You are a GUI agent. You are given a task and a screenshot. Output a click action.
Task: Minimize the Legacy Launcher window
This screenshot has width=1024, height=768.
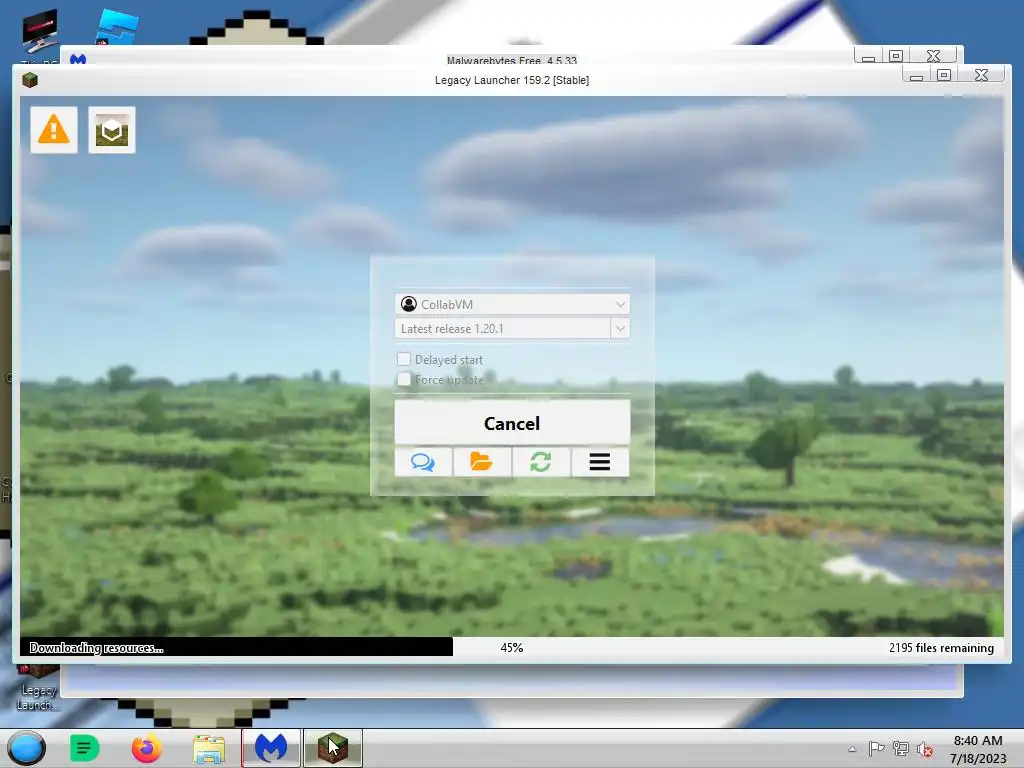click(916, 75)
